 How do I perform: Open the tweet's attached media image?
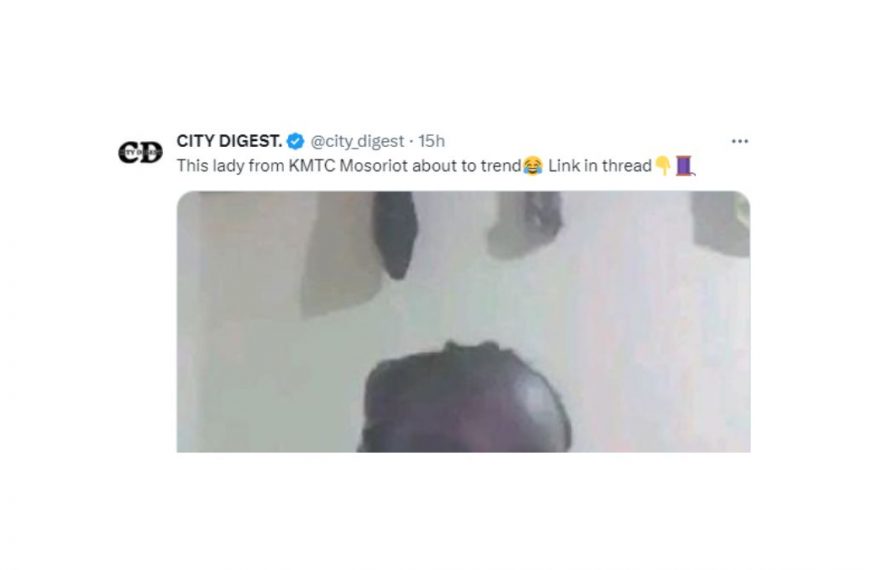click(463, 321)
